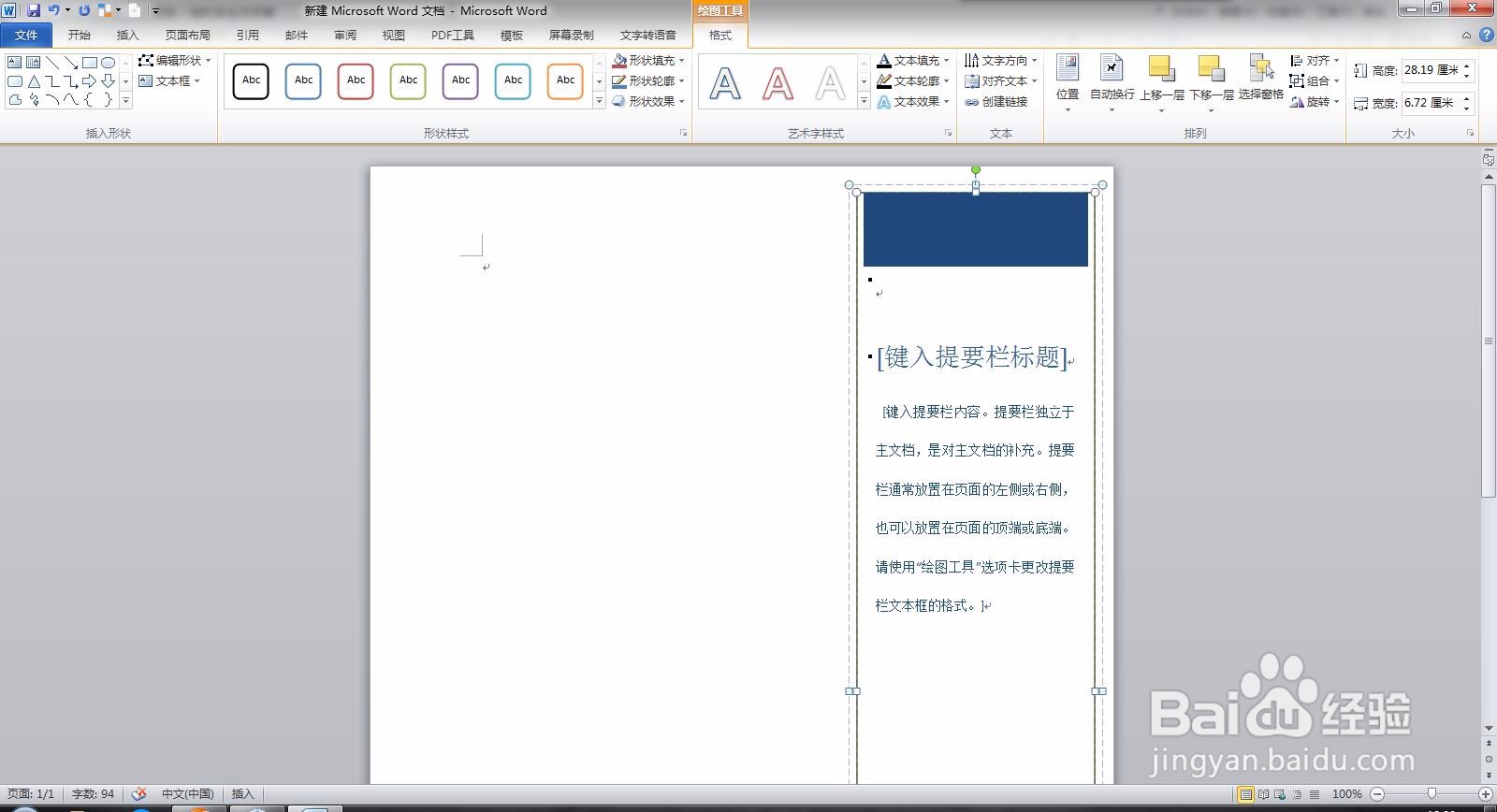Viewport: 1497px width, 812px height.
Task: Select the down arrow block shape
Action: (108, 81)
